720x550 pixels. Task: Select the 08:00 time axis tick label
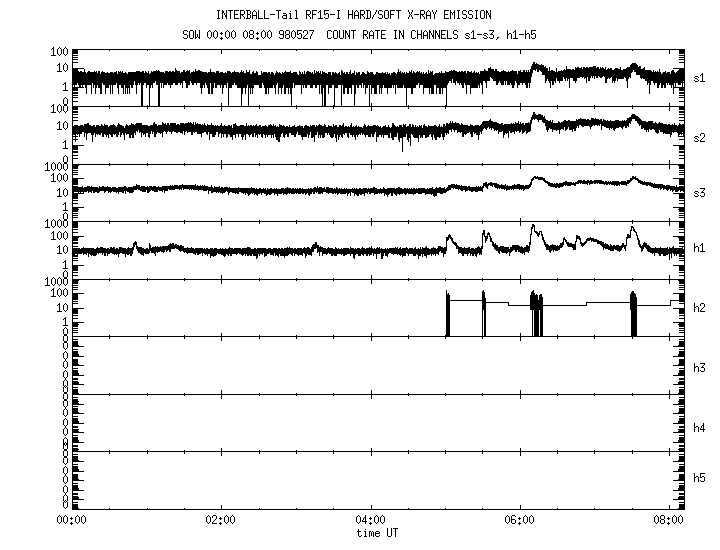(670, 520)
